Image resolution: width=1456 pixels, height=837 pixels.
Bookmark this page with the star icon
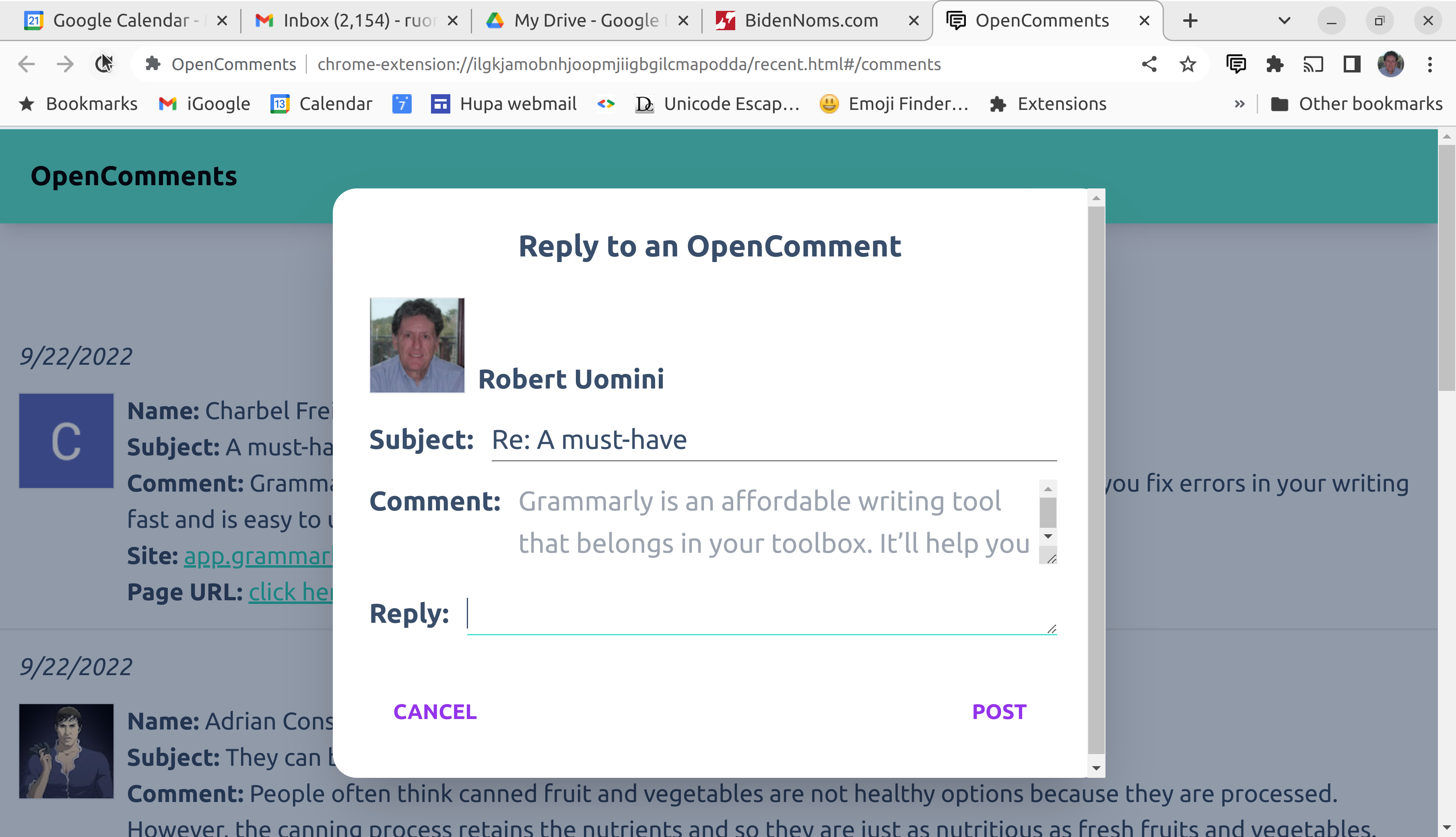point(1188,64)
